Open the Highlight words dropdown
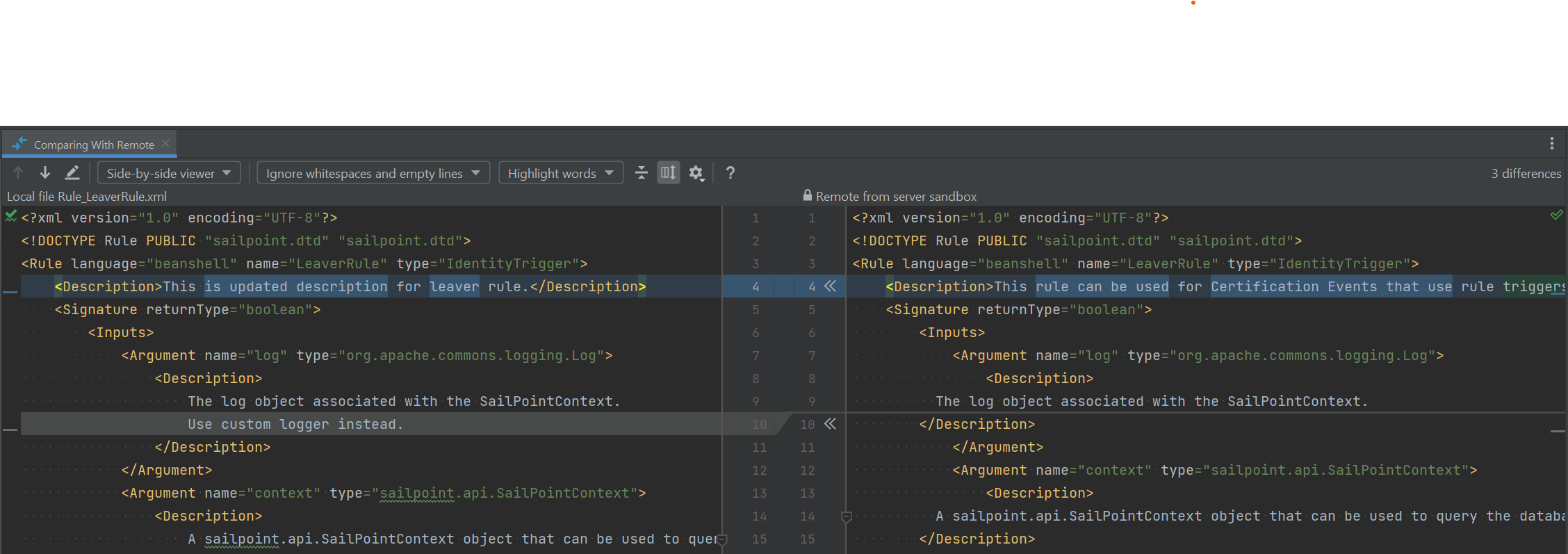 (x=561, y=173)
